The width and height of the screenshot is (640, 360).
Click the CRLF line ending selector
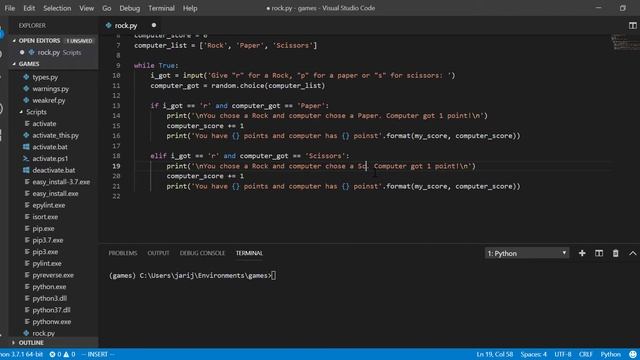click(x=585, y=354)
